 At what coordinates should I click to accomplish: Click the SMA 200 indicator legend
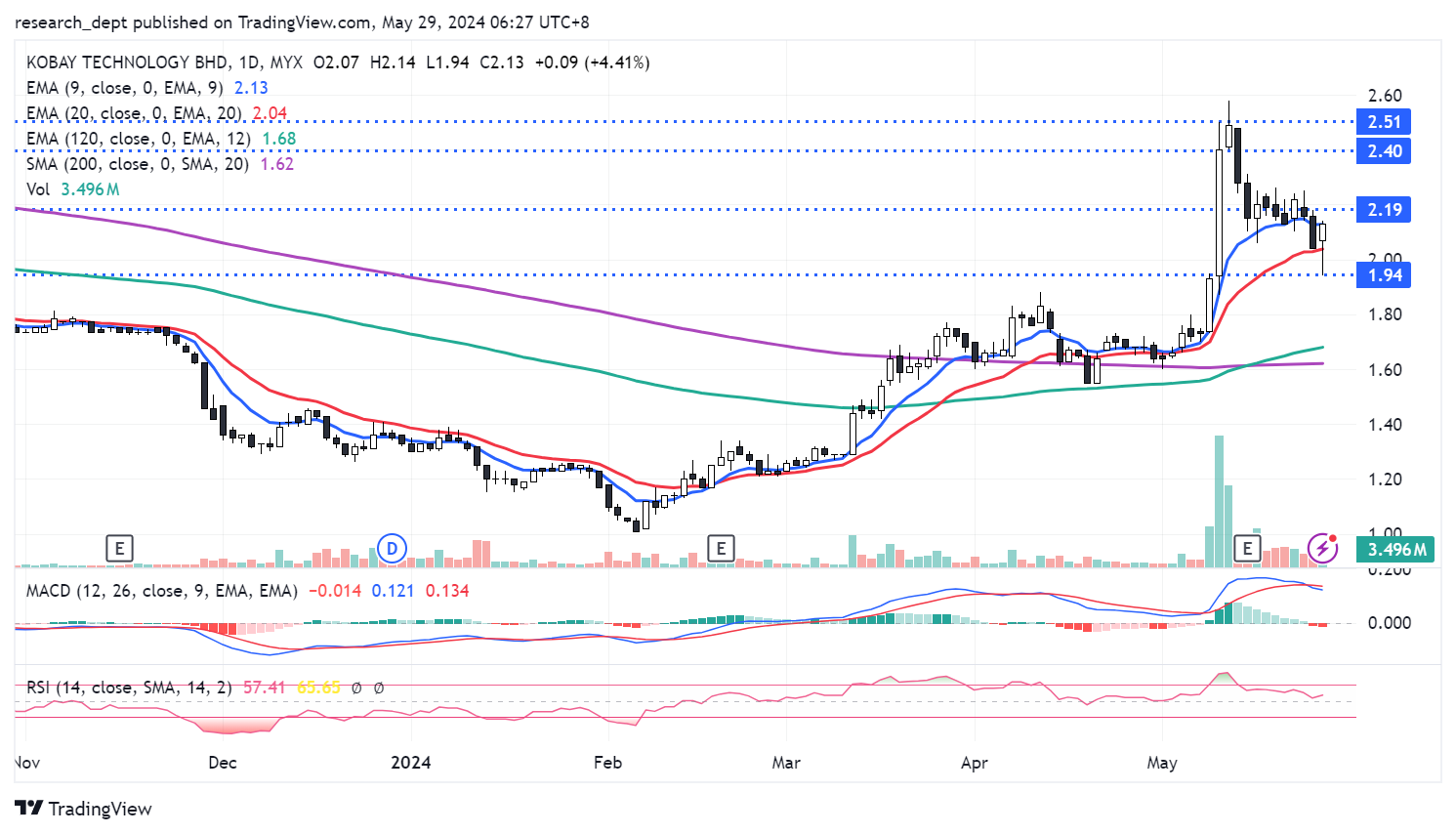137,164
